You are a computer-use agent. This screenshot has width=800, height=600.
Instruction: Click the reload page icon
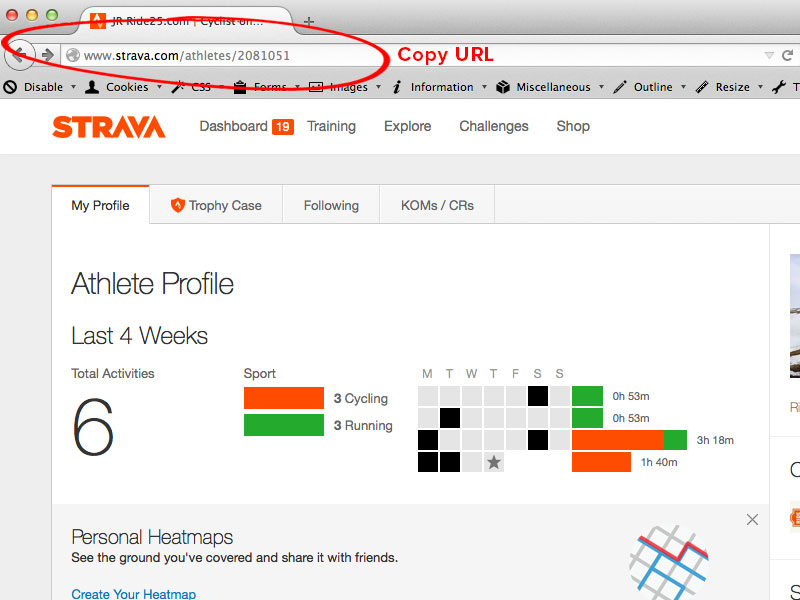(788, 55)
